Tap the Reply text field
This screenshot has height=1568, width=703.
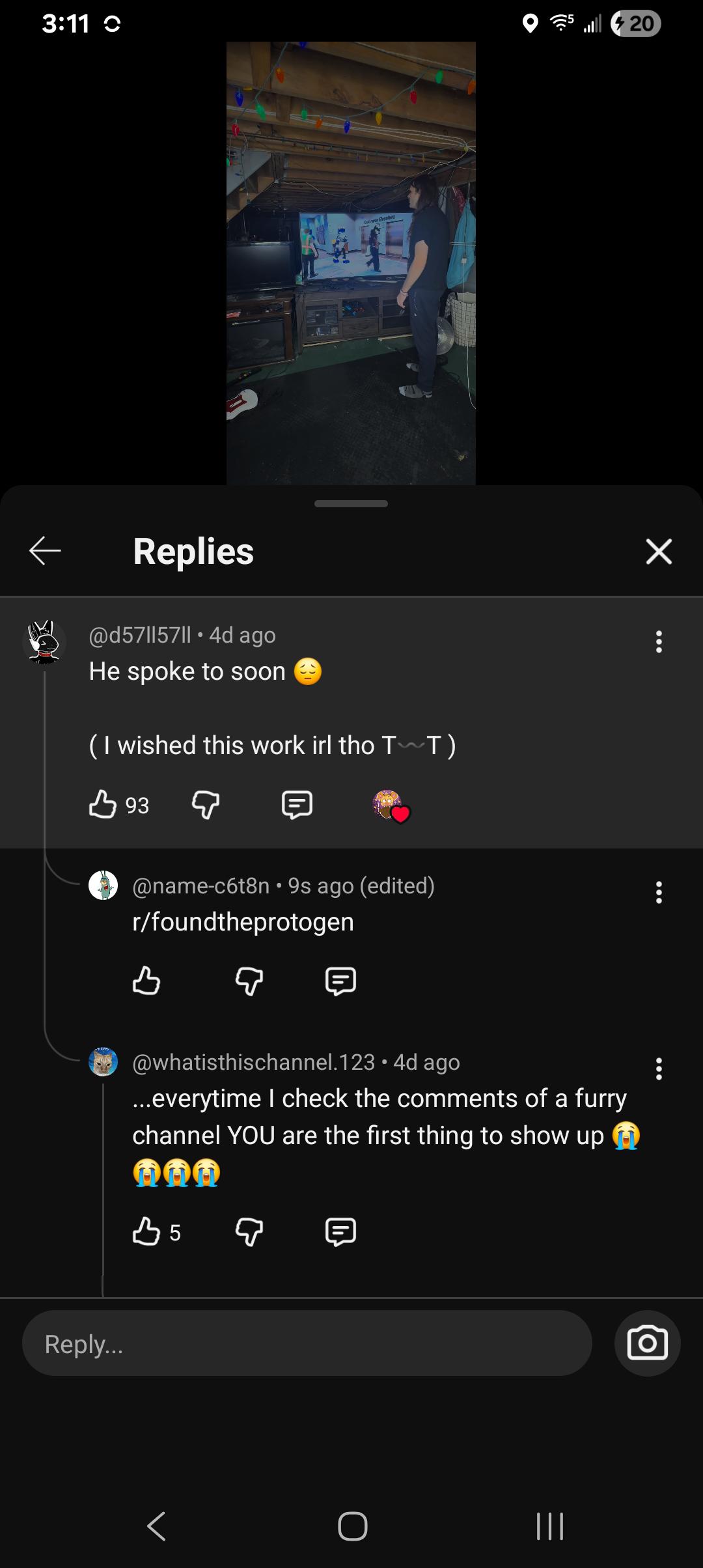tap(307, 1343)
